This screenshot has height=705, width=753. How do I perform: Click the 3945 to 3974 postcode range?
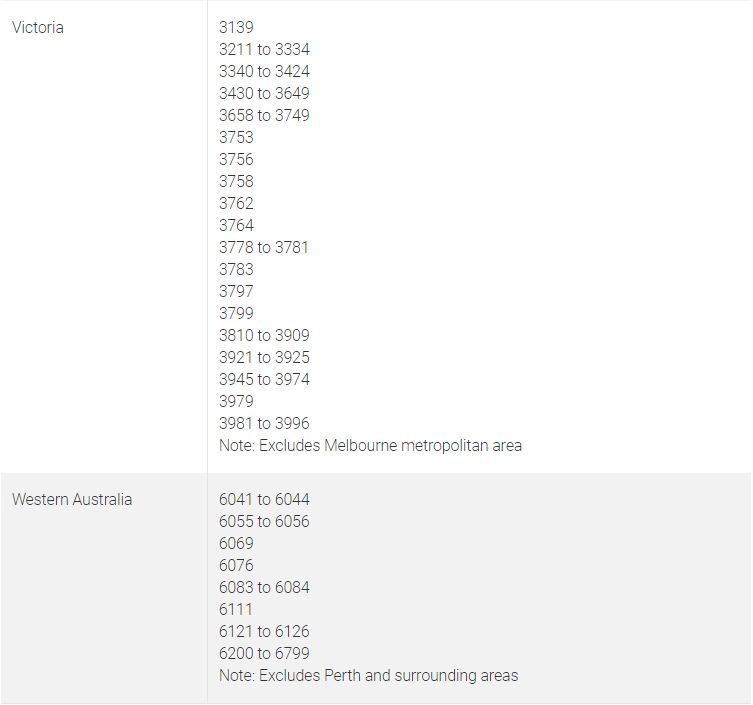click(x=264, y=379)
